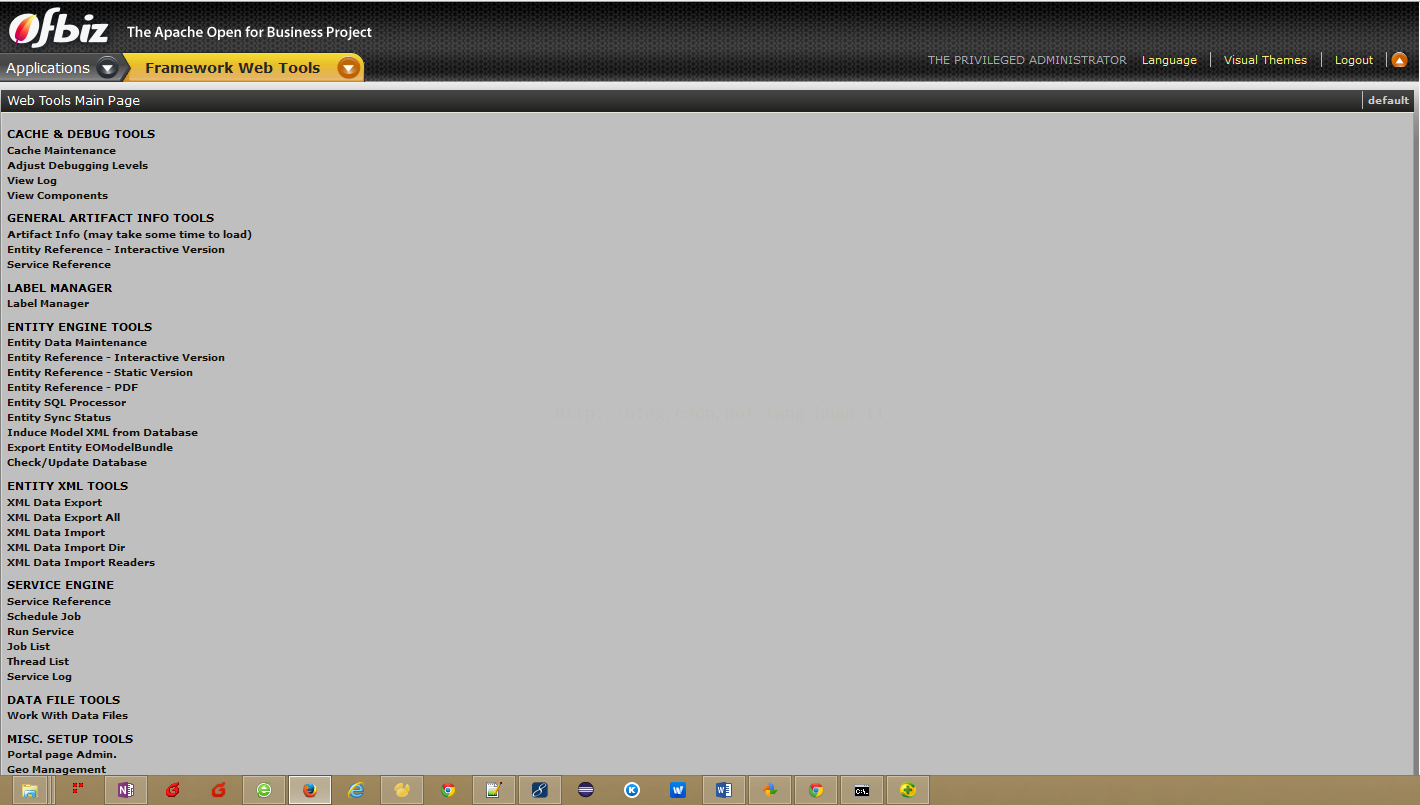This screenshot has width=1420, height=805.
Task: Open Internet Explorer from the taskbar
Action: pyautogui.click(x=356, y=790)
